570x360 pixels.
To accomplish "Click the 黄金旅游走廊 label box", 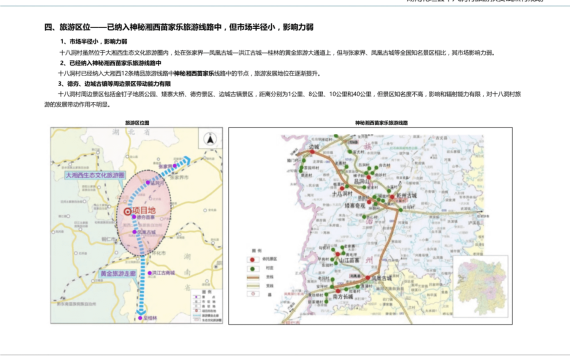I will click(x=118, y=273).
